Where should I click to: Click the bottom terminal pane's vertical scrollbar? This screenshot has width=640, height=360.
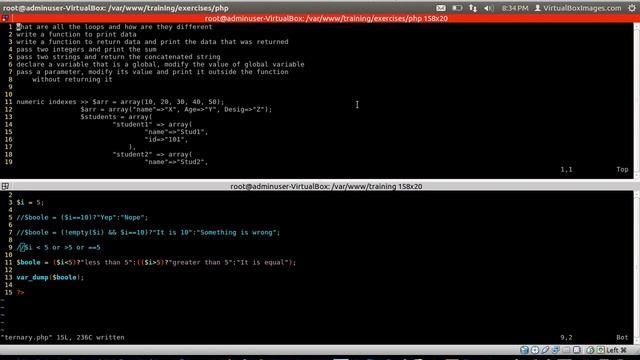coord(637,267)
